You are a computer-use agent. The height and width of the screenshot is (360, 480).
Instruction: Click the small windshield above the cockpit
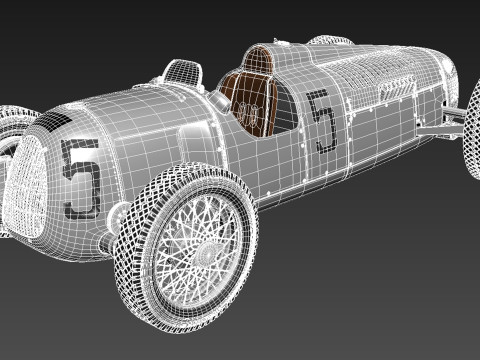pyautogui.click(x=183, y=74)
